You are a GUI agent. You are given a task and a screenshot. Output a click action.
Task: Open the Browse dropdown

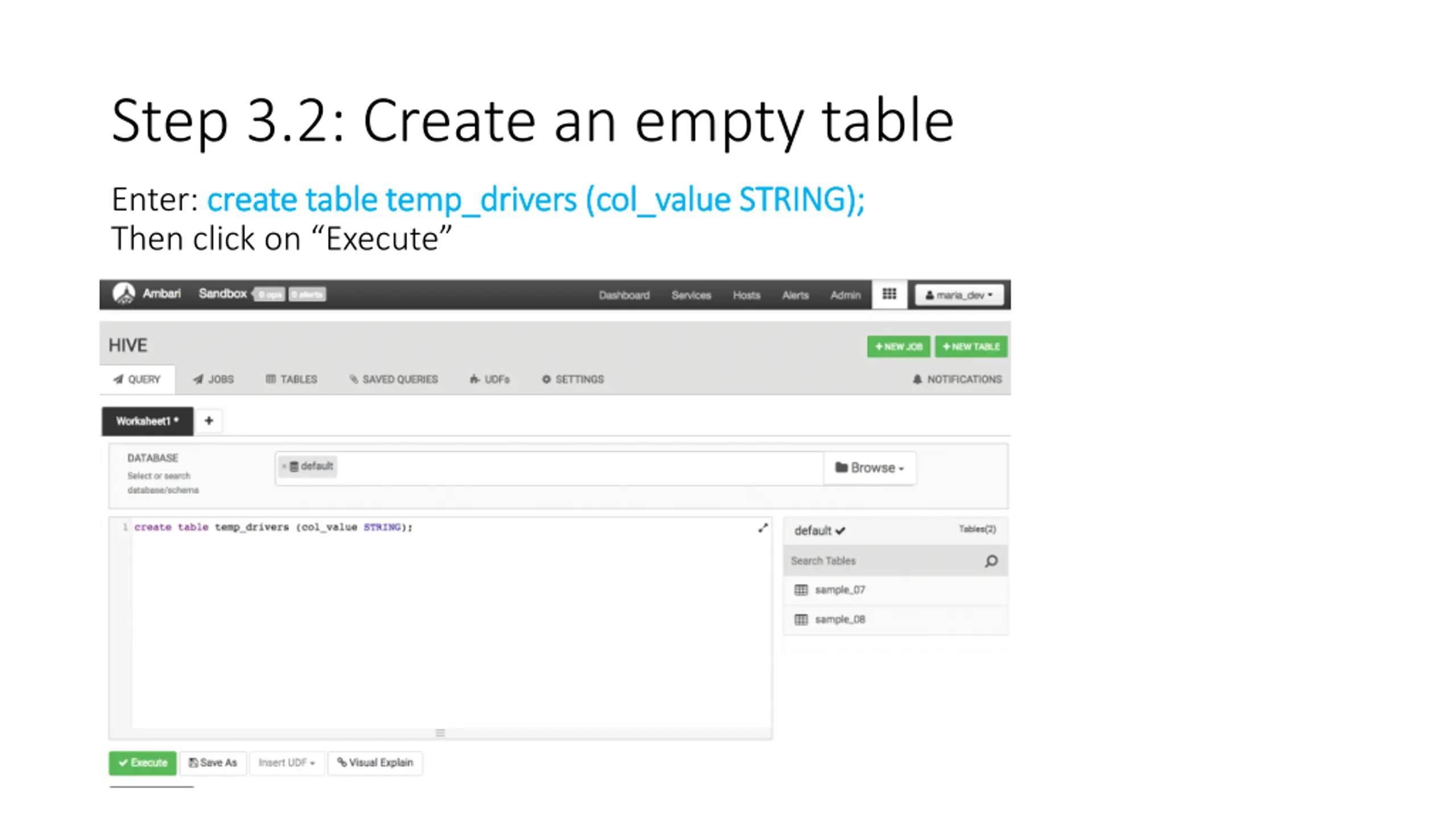[870, 468]
